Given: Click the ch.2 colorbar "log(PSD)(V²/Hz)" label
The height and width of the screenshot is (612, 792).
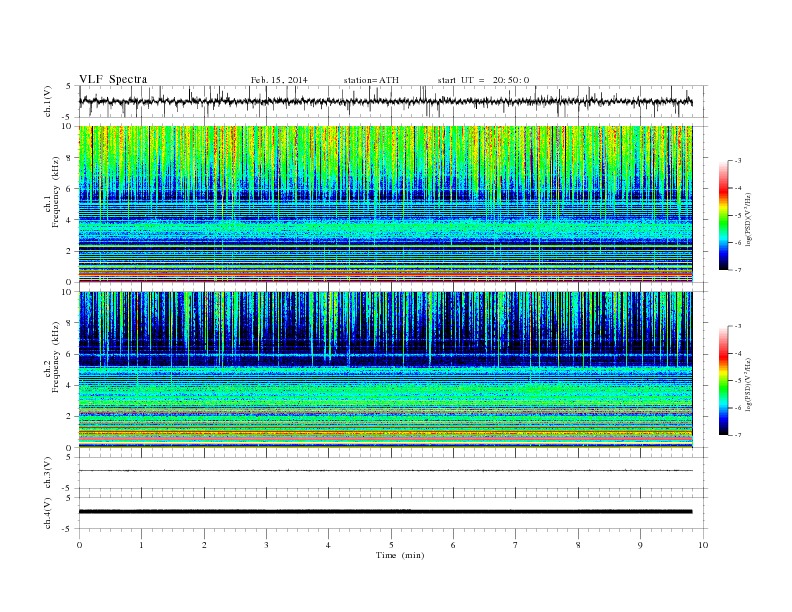Looking at the screenshot, I should point(749,384).
